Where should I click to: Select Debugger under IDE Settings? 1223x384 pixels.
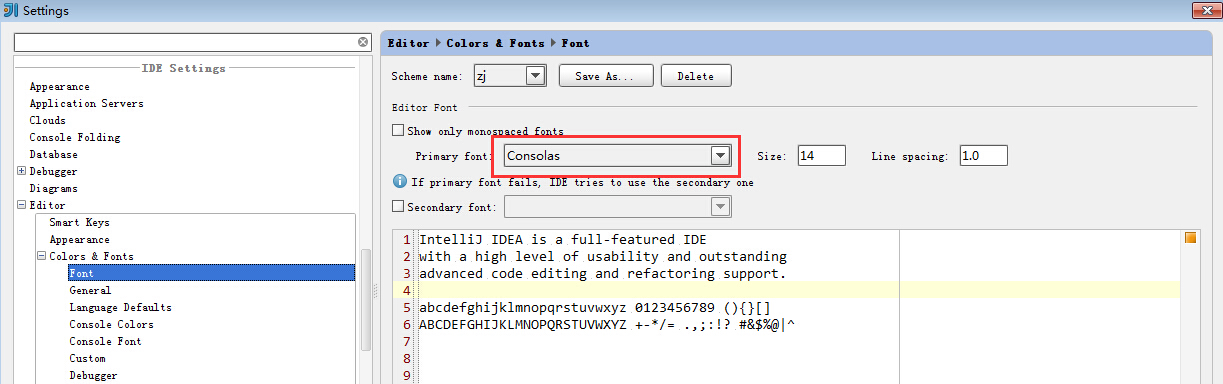coord(53,172)
